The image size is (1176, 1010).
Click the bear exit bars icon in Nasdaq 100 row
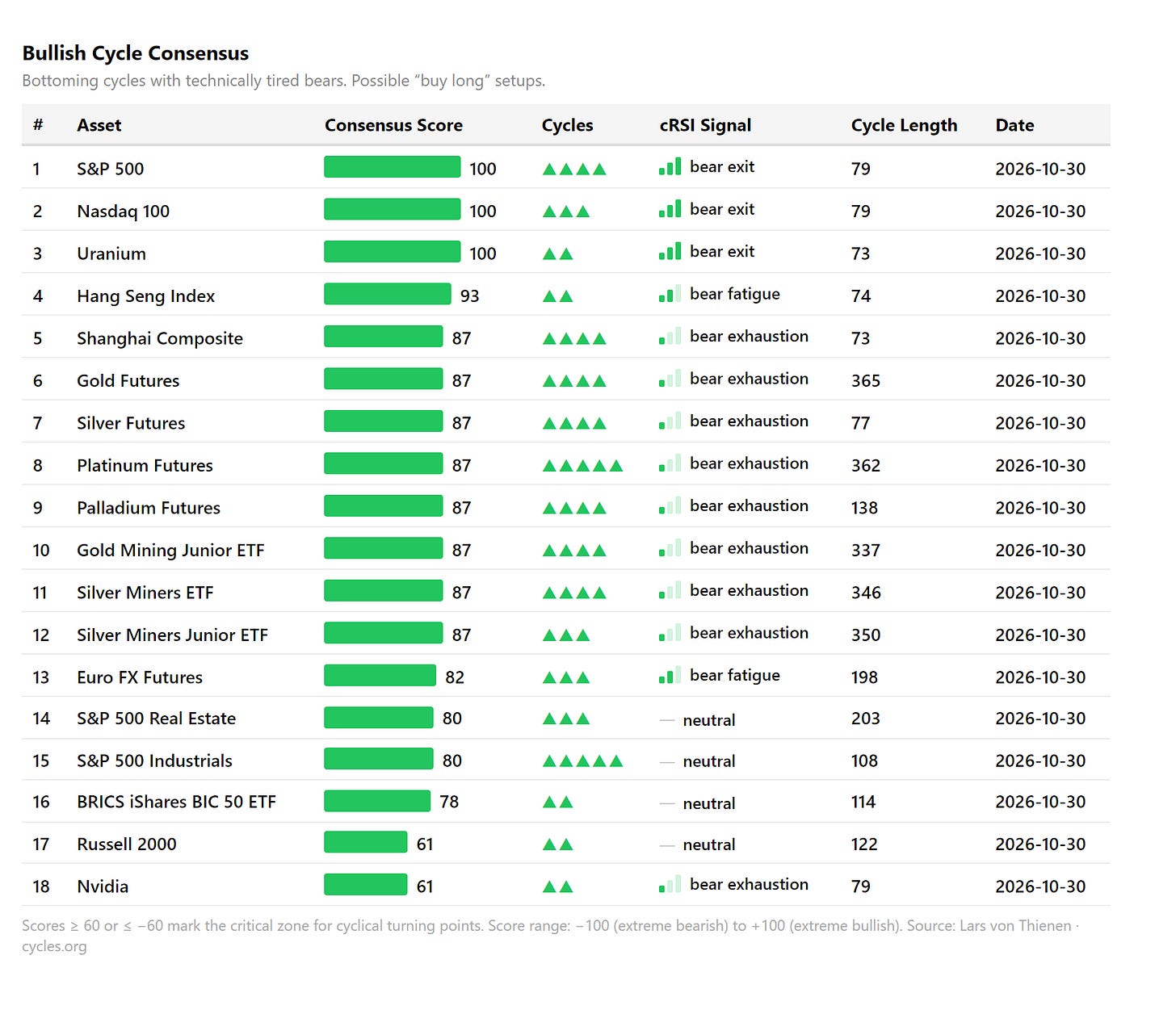tap(670, 209)
